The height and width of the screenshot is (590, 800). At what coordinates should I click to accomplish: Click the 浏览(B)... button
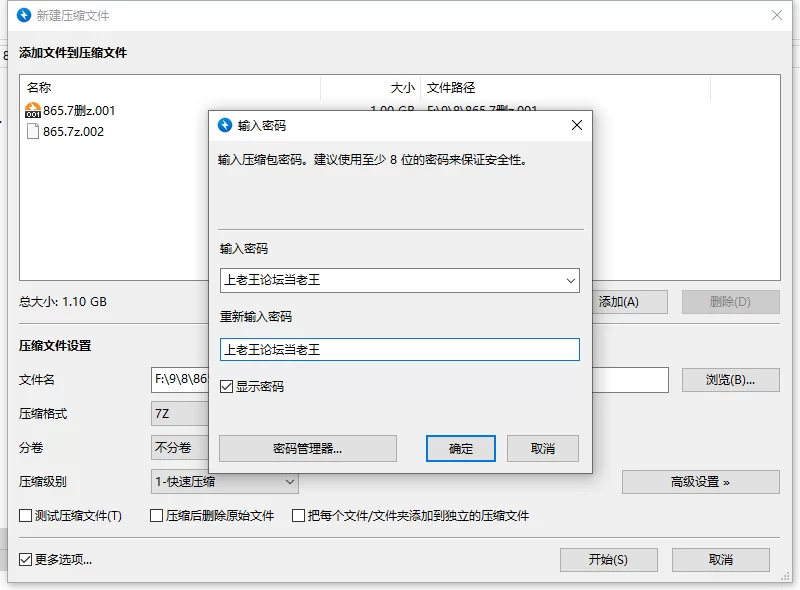point(731,380)
